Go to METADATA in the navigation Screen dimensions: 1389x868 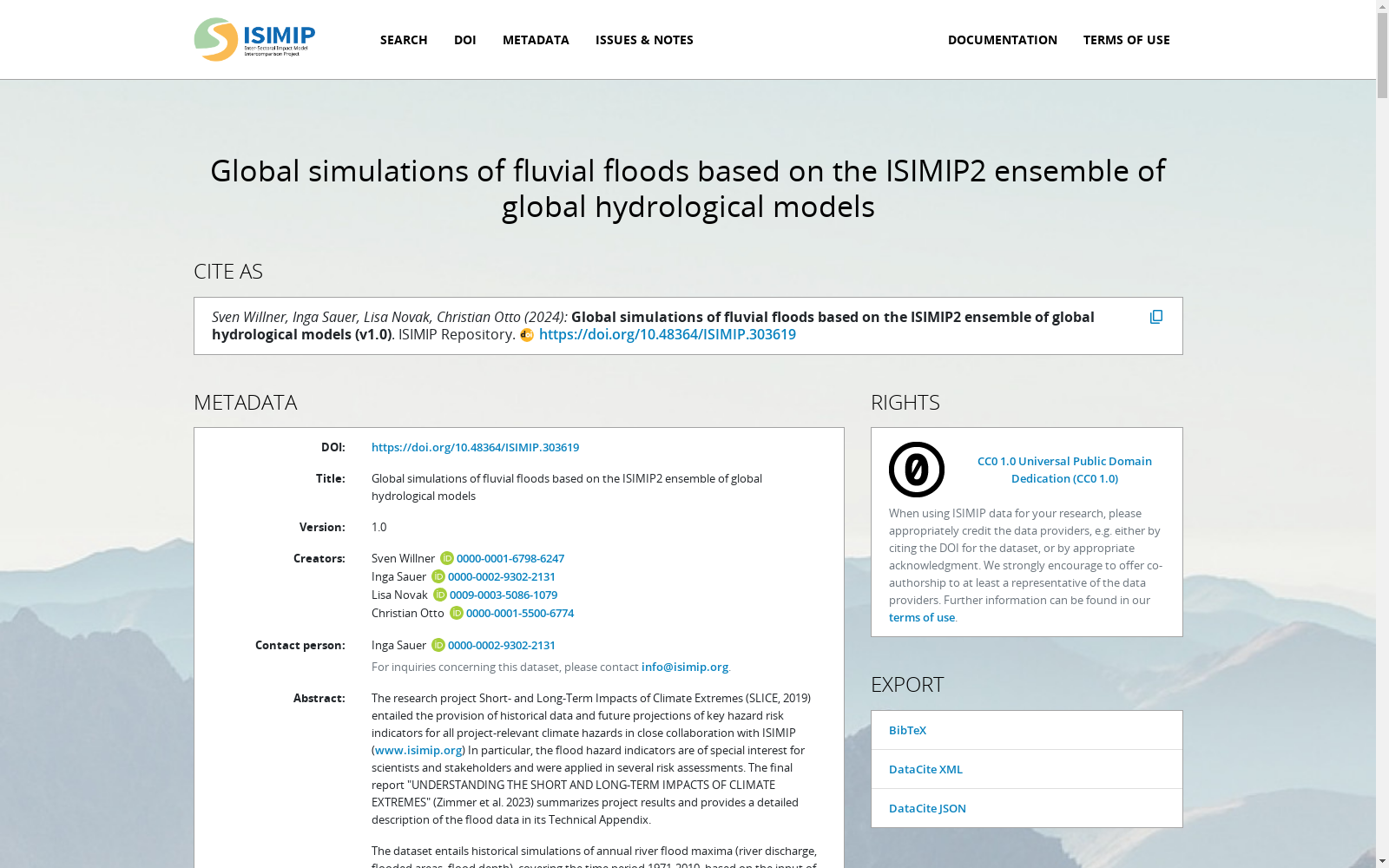[536, 40]
